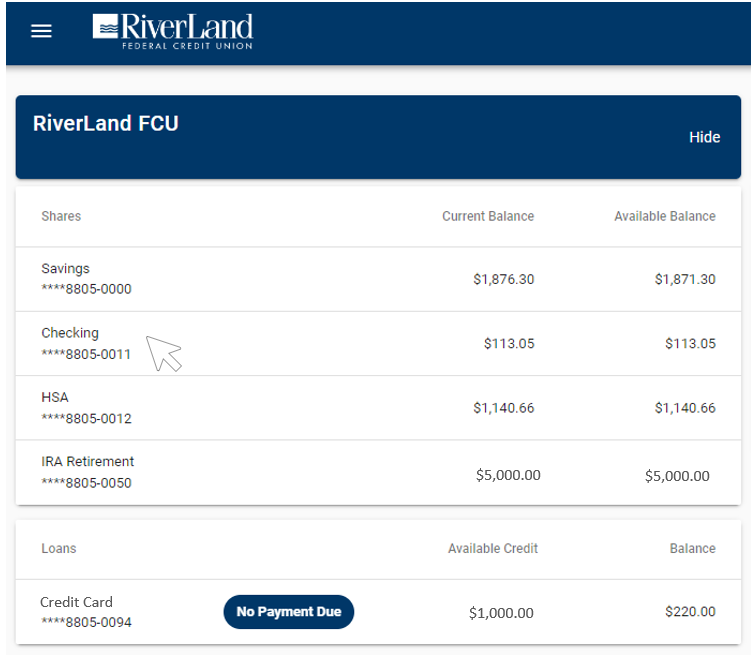Click the RiverLand Federal Credit Union logo
751x655 pixels.
(172, 32)
